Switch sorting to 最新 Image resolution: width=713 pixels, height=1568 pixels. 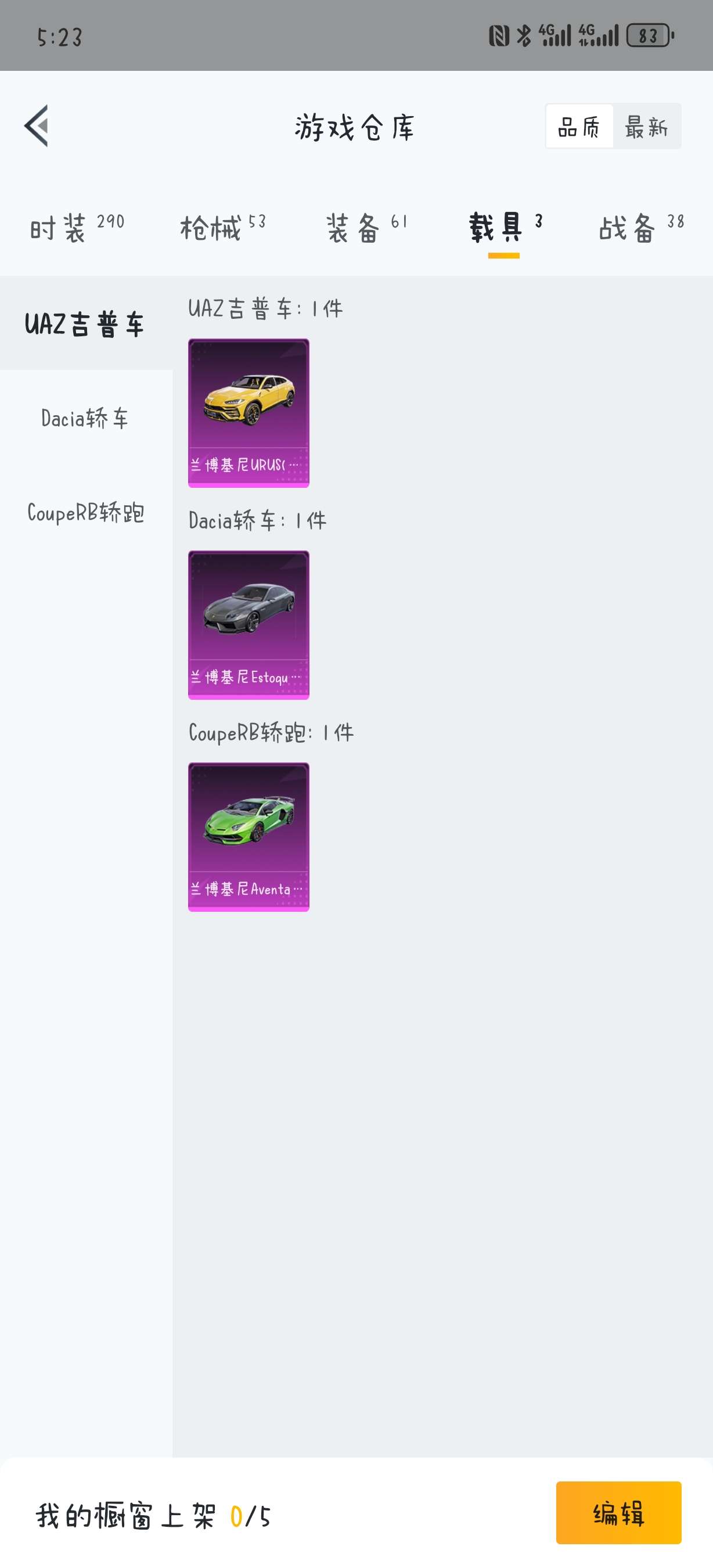pos(647,127)
